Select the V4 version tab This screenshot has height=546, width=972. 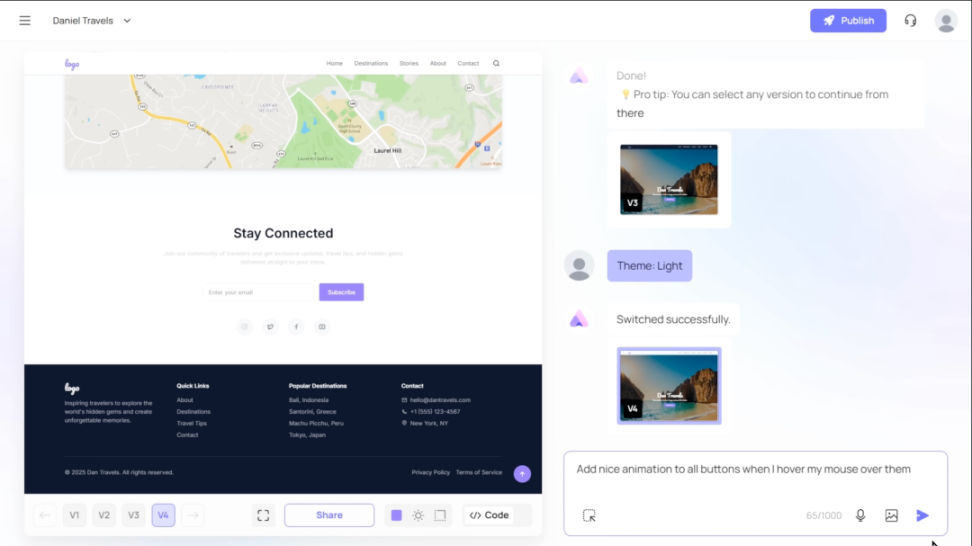[x=163, y=515]
